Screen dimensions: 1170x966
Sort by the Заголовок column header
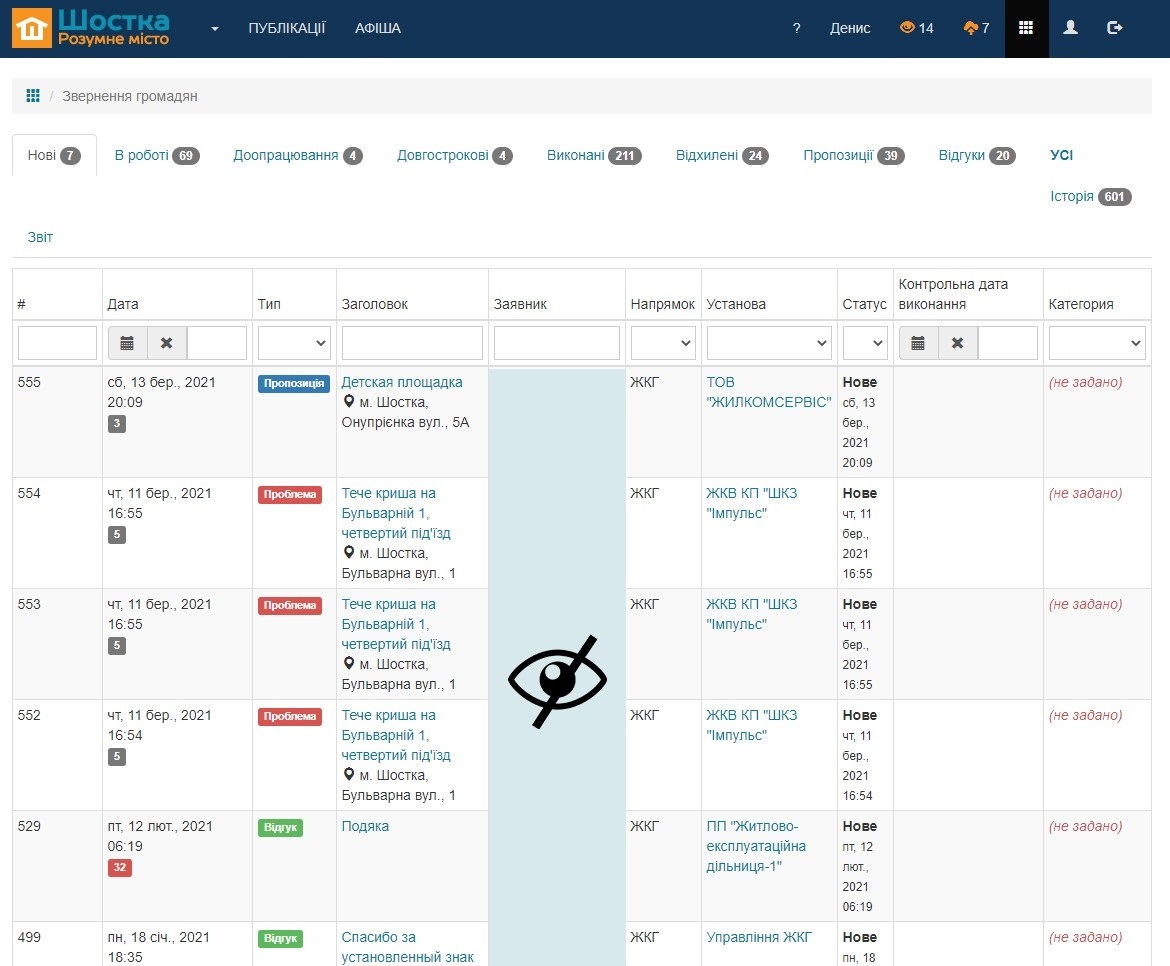click(x=375, y=304)
